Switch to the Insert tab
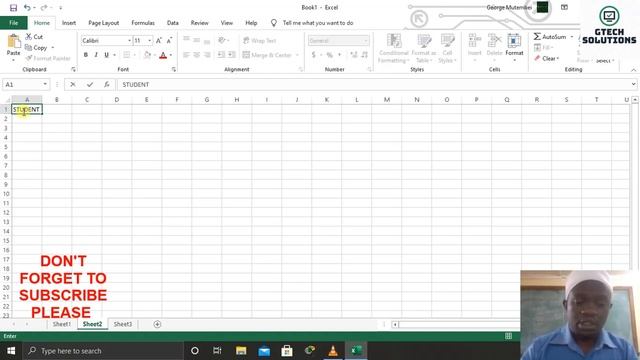Viewport: 640px width, 360px height. 69,23
